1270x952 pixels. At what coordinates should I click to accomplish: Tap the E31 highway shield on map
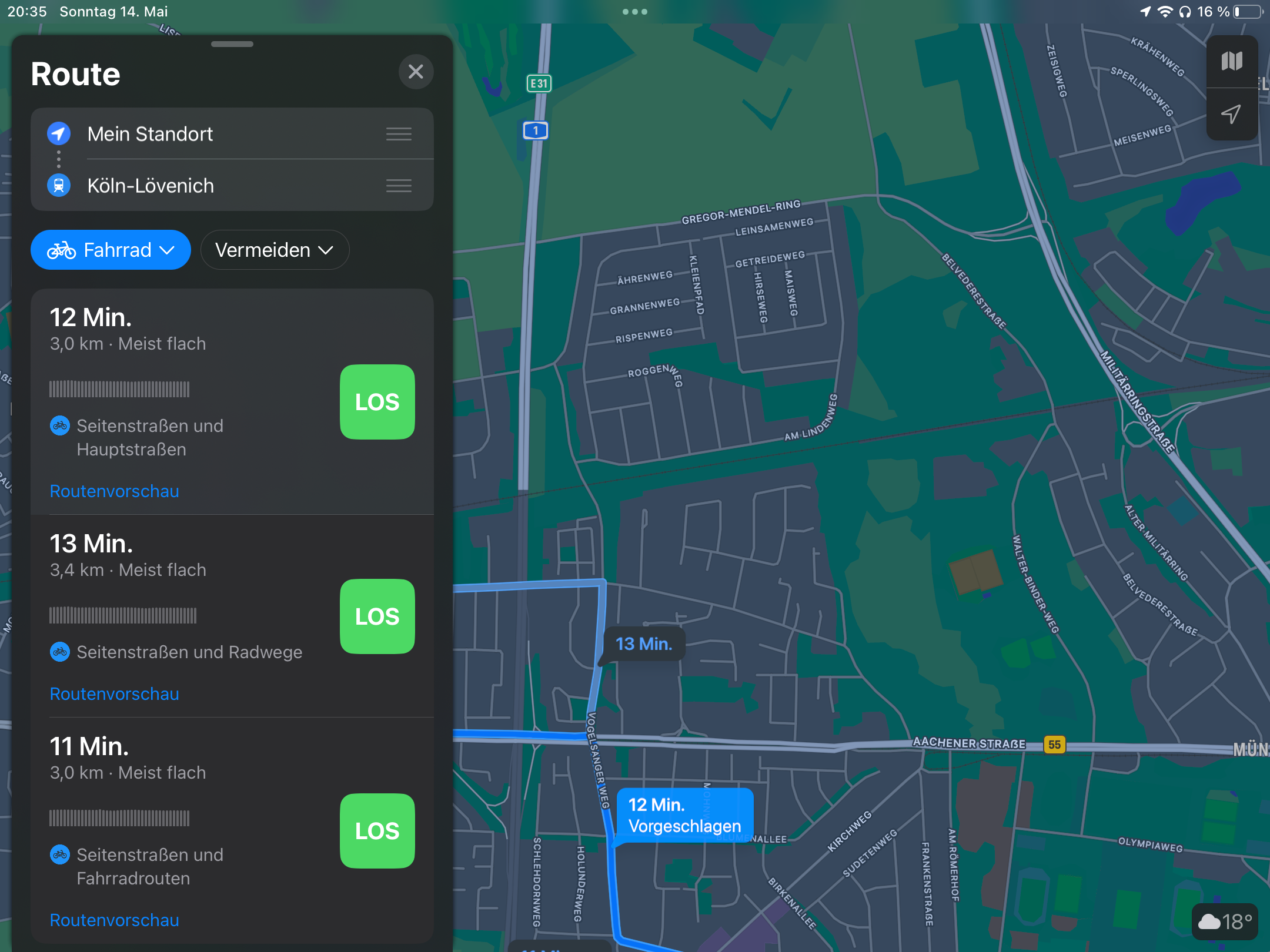(x=539, y=83)
